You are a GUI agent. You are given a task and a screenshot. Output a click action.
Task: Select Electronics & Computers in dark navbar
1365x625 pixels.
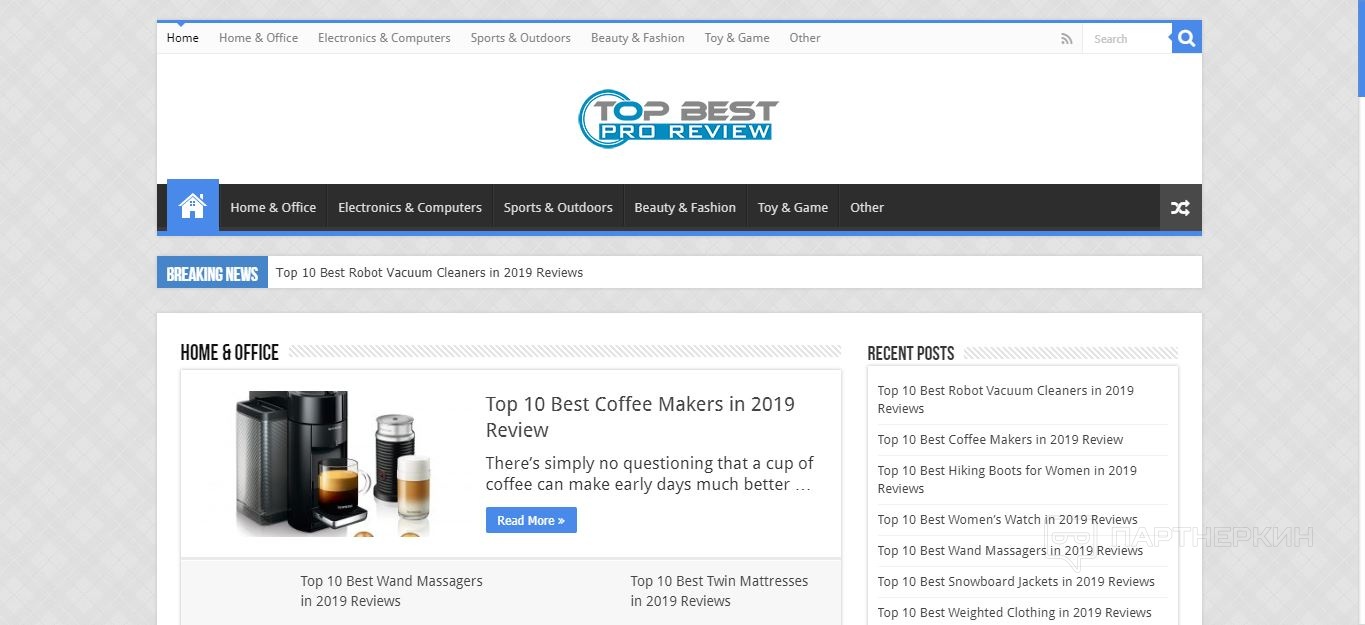point(410,208)
